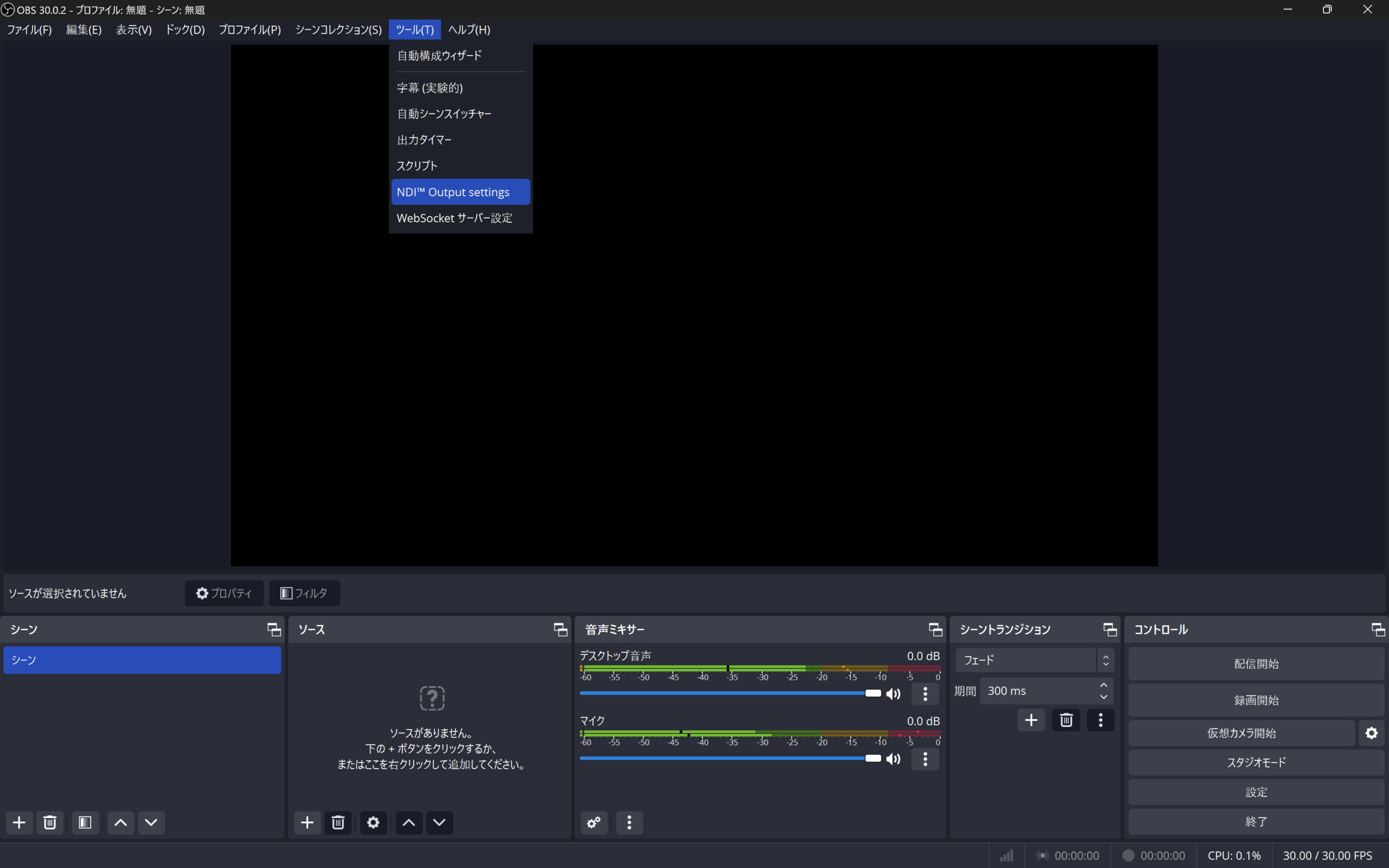Click the 録画開始 button

(1256, 700)
